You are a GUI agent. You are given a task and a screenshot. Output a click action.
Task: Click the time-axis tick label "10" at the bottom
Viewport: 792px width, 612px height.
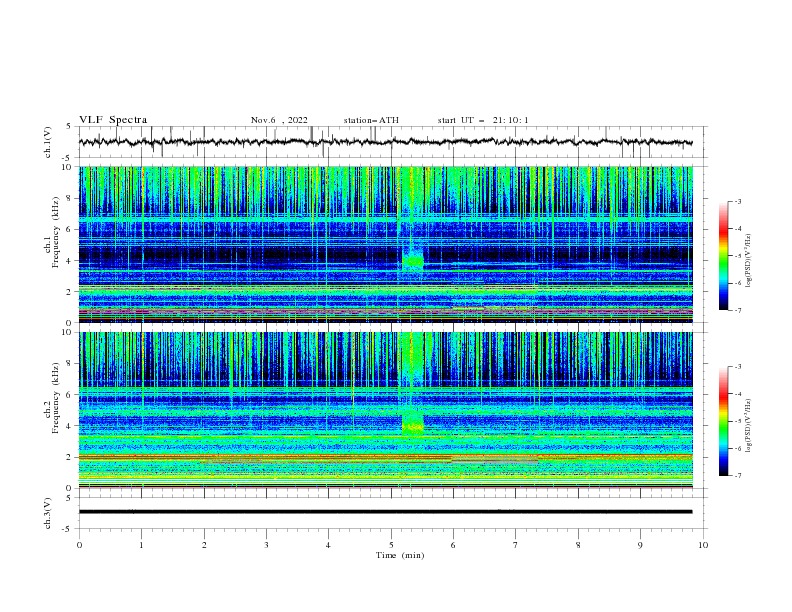[703, 545]
